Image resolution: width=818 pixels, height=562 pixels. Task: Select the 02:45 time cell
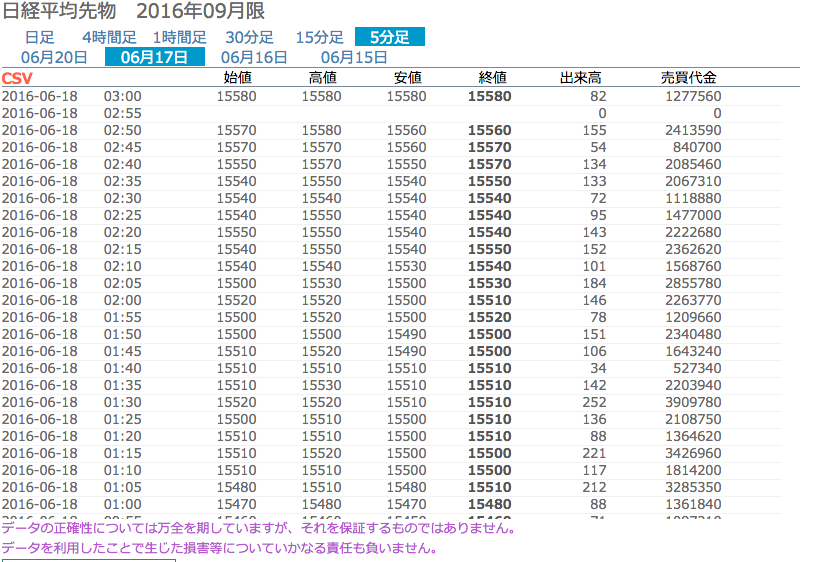123,148
